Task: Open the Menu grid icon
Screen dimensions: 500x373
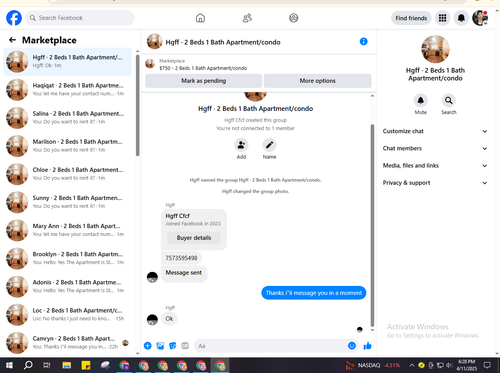Action: [442, 18]
